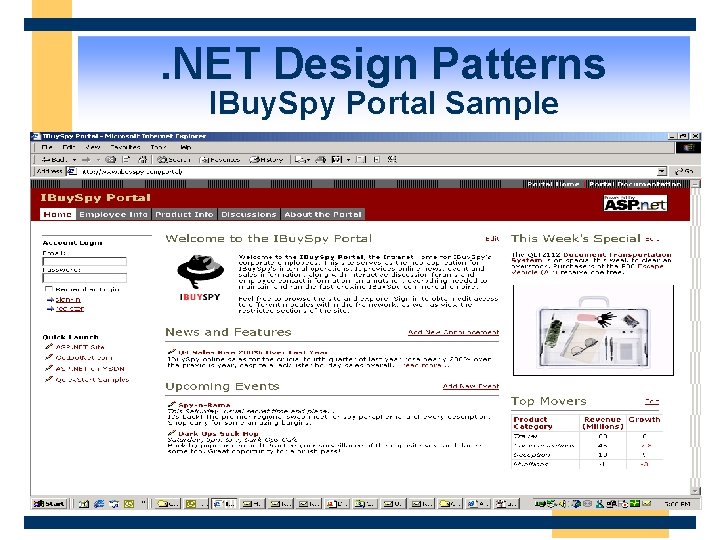Viewport: 720px width, 540px height.
Task: Open the Spy-o-Rama event title
Action: pyautogui.click(x=204, y=405)
